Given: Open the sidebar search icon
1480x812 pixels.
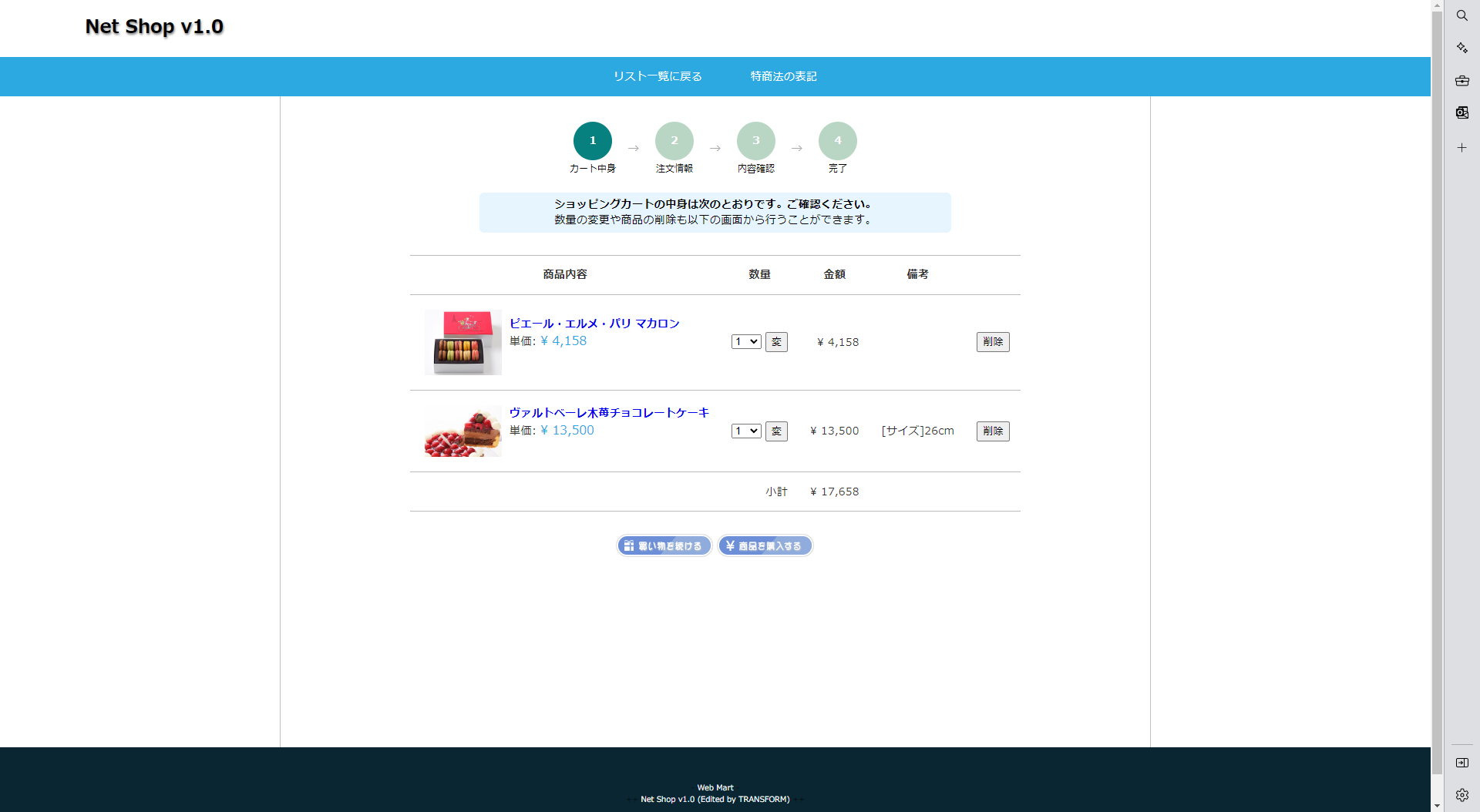Looking at the screenshot, I should (x=1461, y=15).
